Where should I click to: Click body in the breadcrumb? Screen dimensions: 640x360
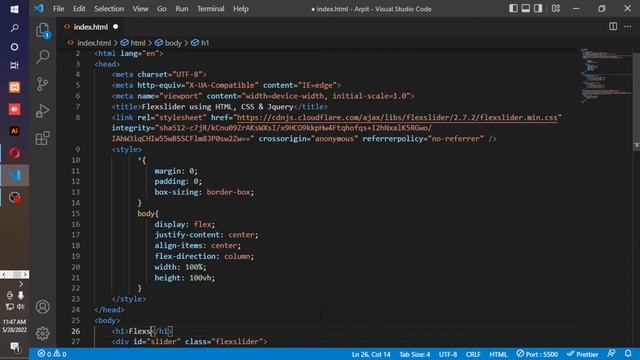point(173,42)
